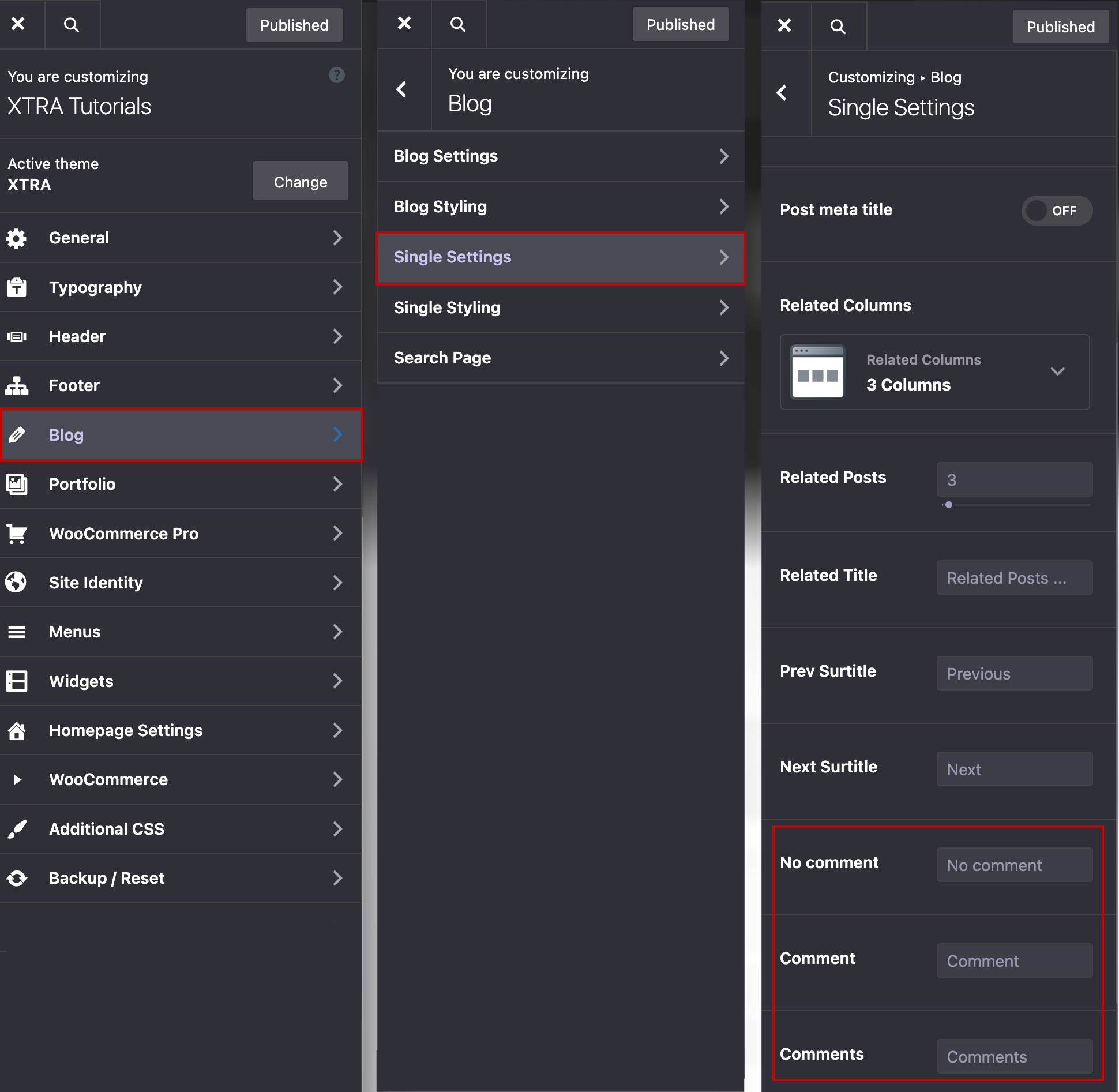The height and width of the screenshot is (1092, 1119).
Task: Click Published button in the left panel
Action: click(x=294, y=25)
